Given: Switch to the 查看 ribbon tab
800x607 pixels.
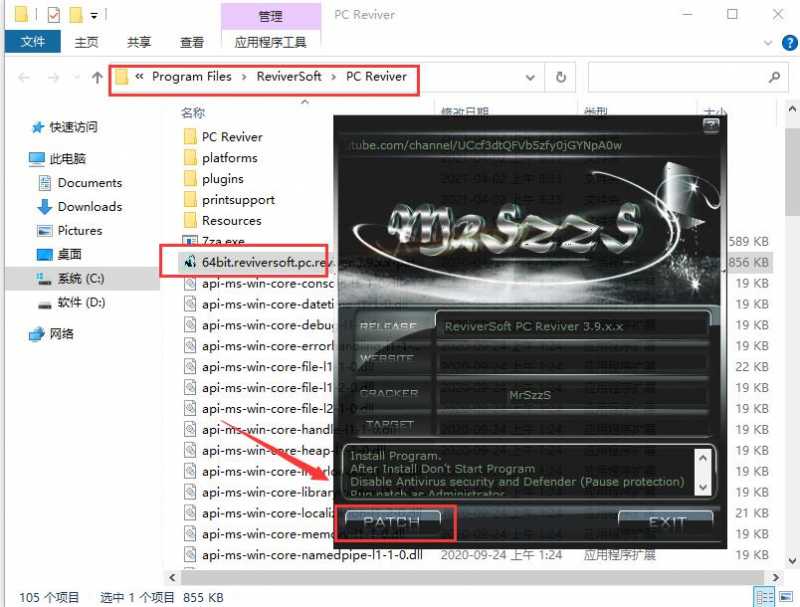Looking at the screenshot, I should tap(191, 43).
